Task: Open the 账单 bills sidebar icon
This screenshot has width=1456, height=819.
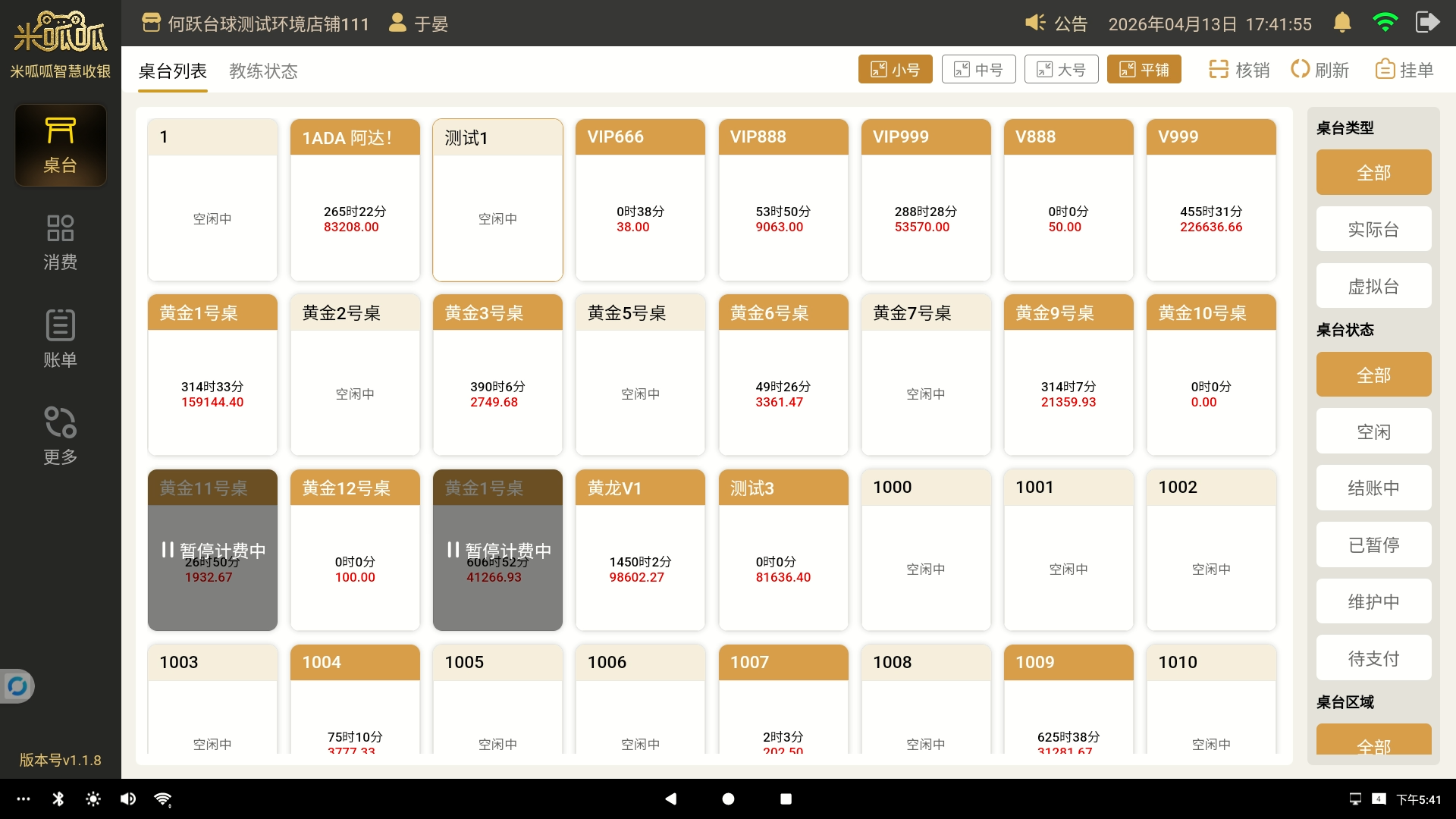Action: (60, 338)
